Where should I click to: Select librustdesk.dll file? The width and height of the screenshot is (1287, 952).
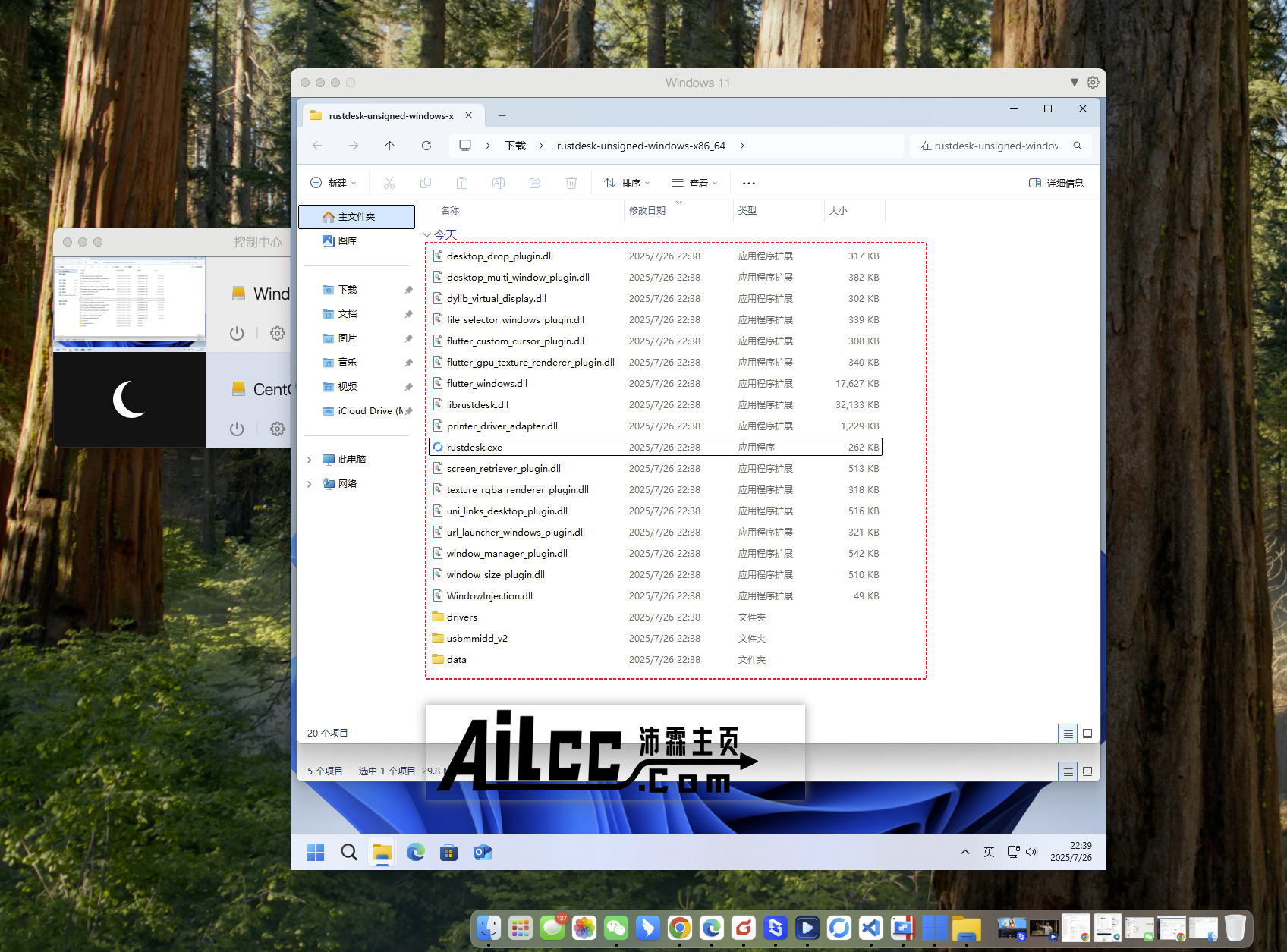(656, 405)
